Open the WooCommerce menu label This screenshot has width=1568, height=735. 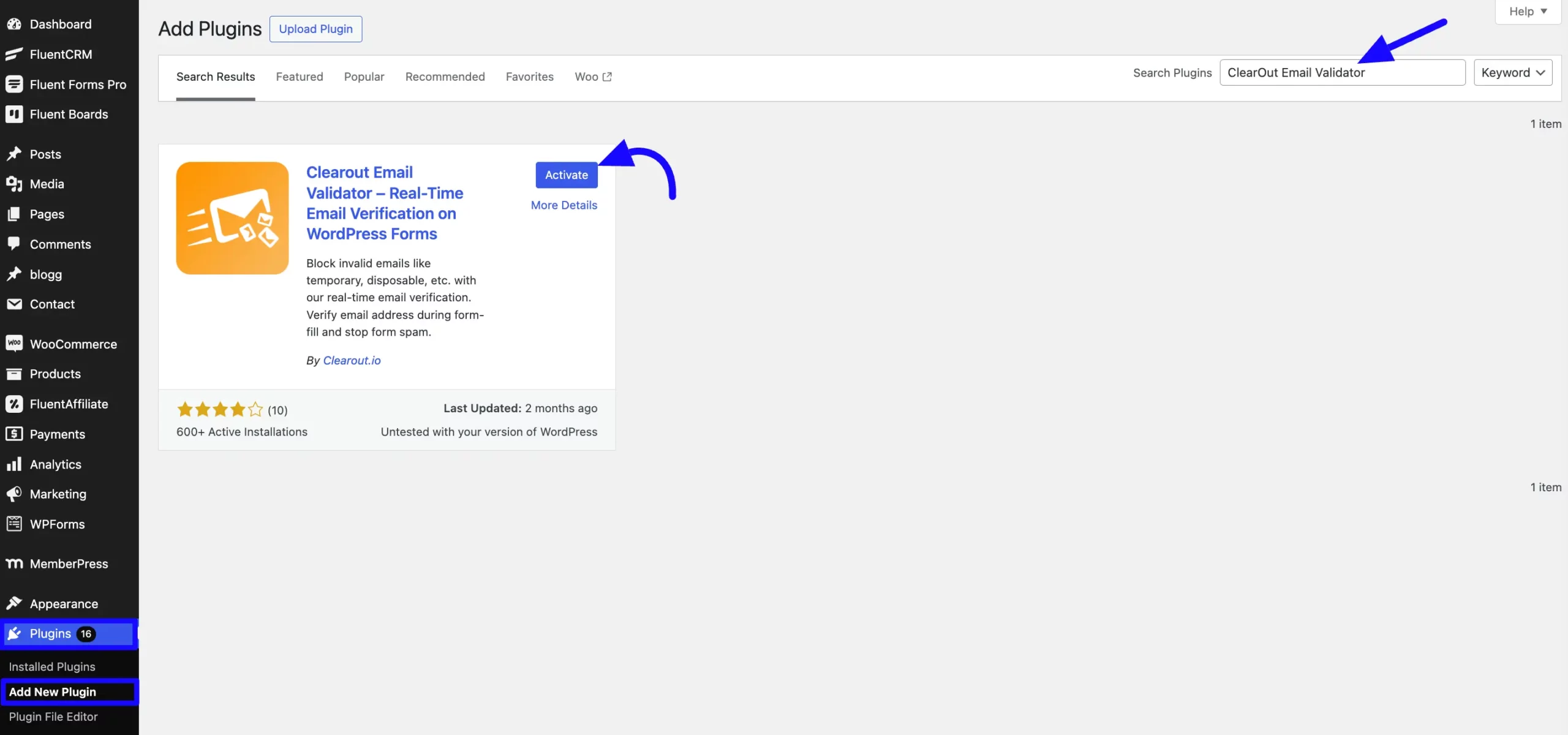click(73, 344)
